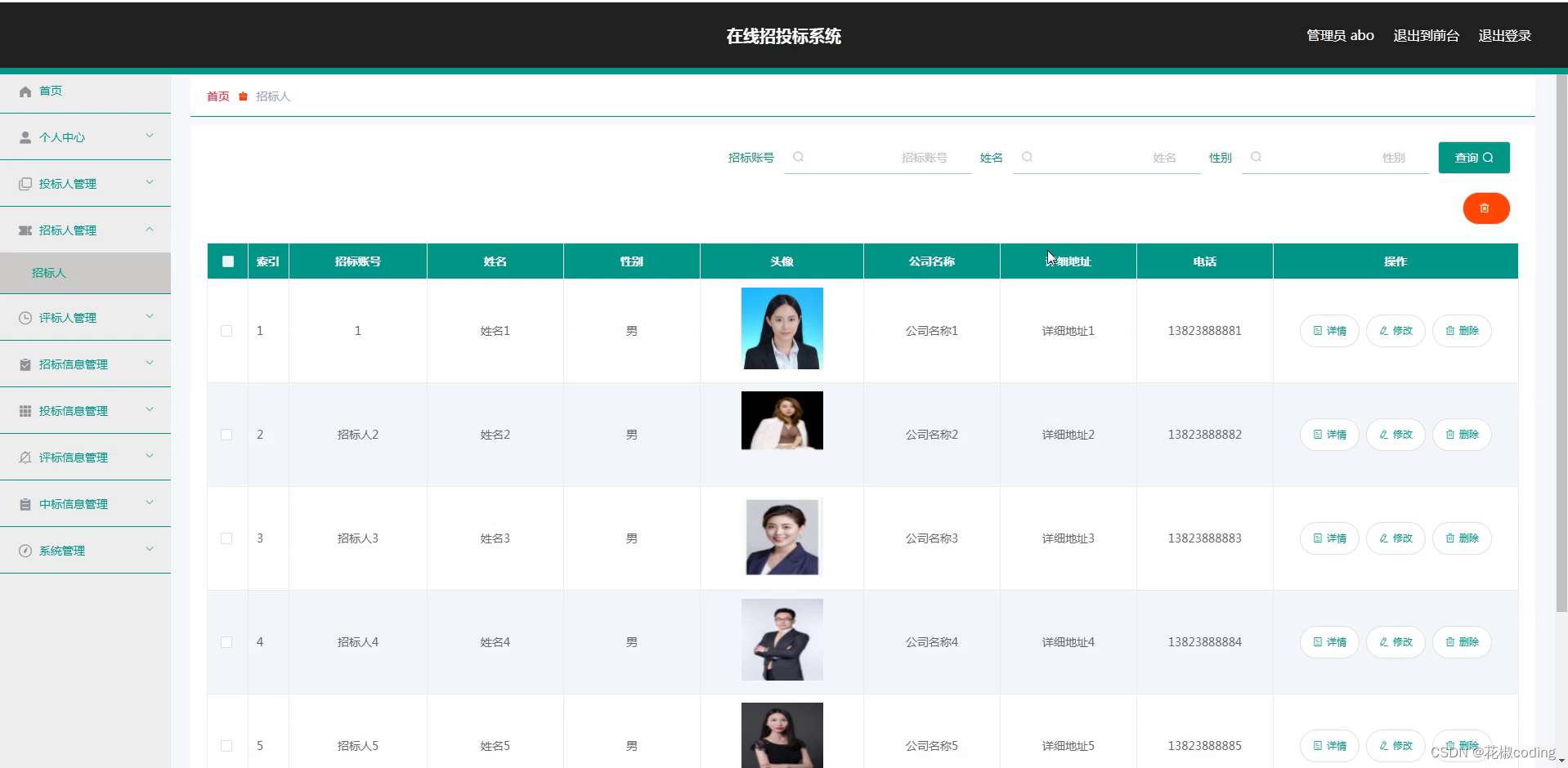Click the orange trash batch-delete button

1485,208
